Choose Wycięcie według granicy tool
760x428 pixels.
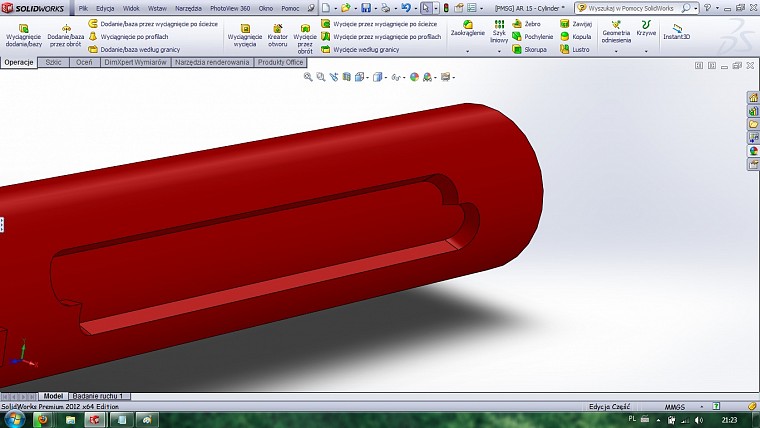(360, 49)
